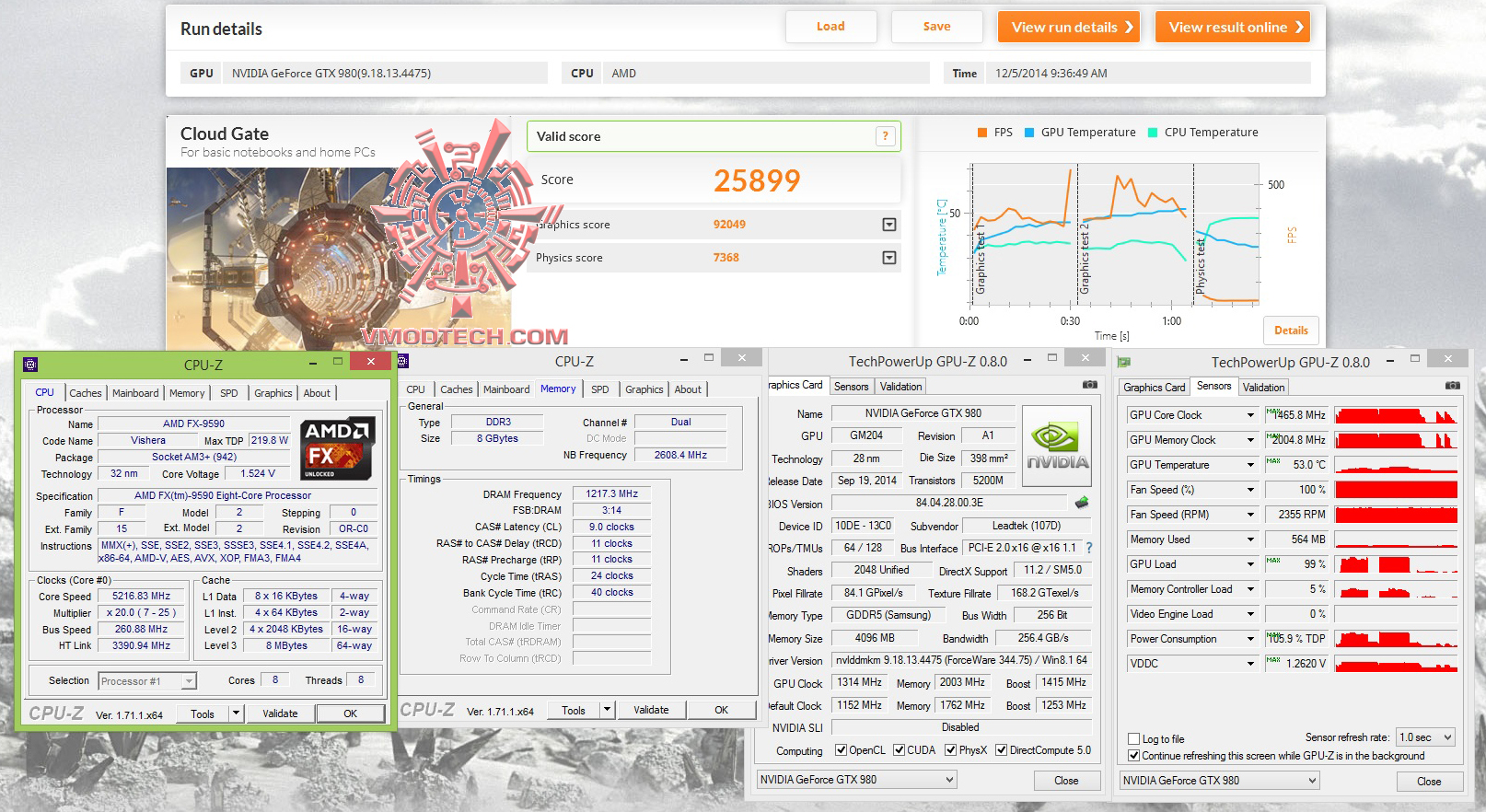Toggle the DirectCompute 5.0 checkbox
This screenshot has width=1486, height=812.
[1001, 750]
